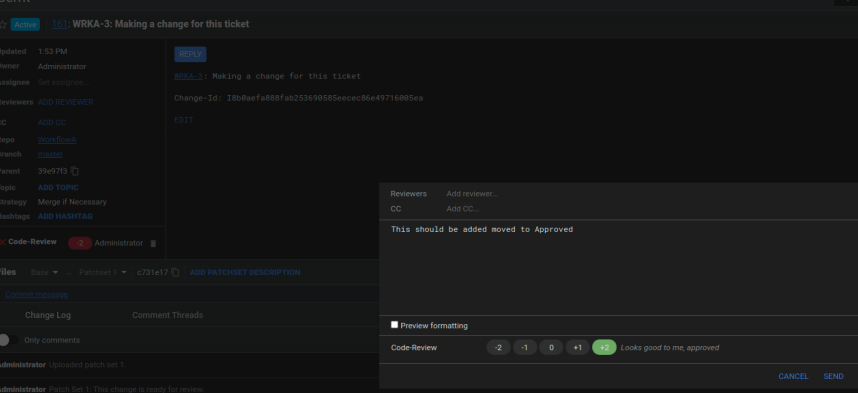Select Code-Review score +2
Viewport: 858px width, 393px height.
pyautogui.click(x=604, y=348)
